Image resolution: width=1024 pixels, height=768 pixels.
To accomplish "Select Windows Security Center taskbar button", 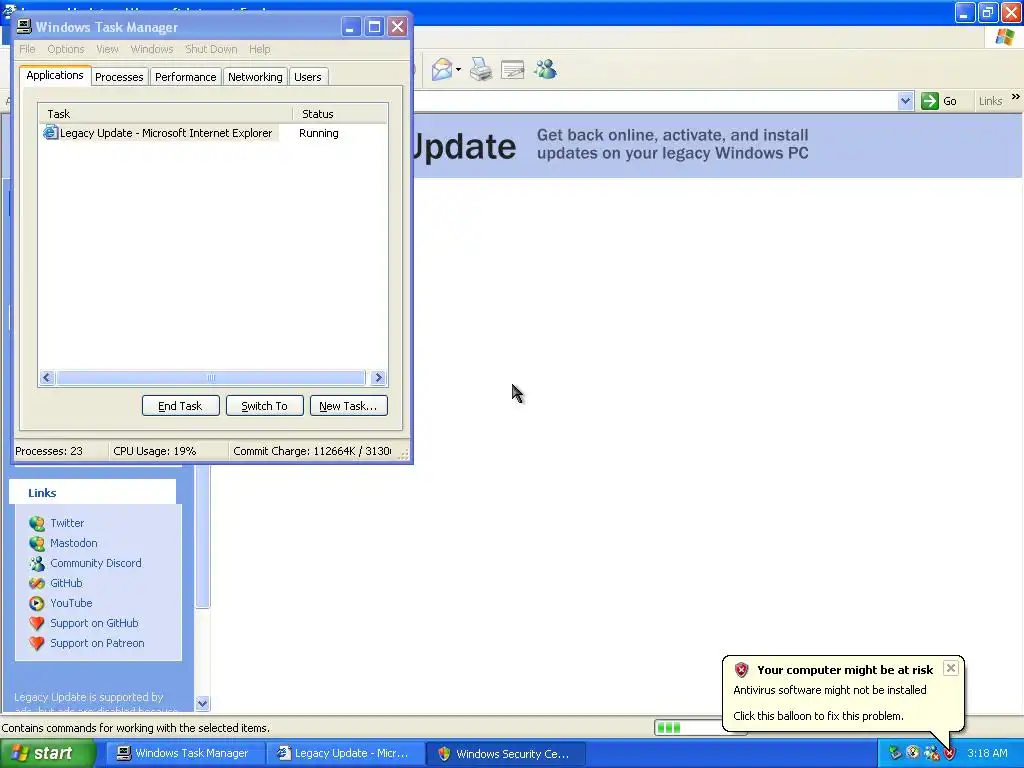I will (x=504, y=754).
